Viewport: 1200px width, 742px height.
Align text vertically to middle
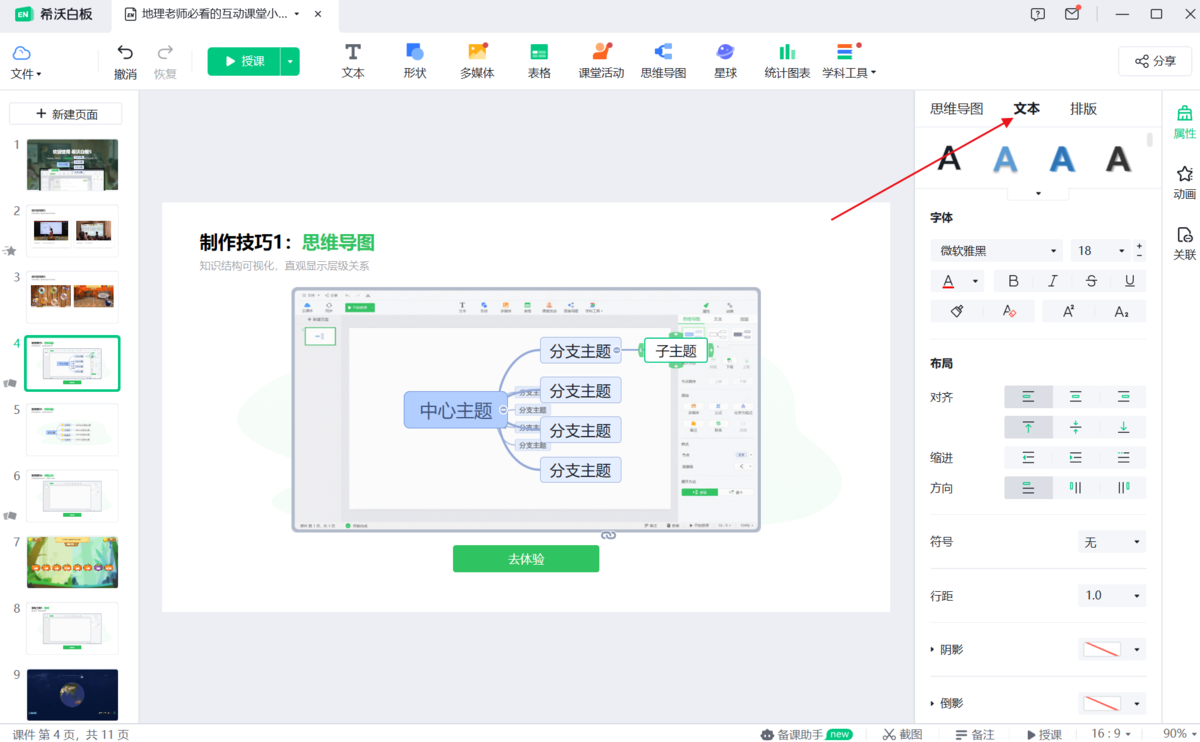click(1076, 427)
